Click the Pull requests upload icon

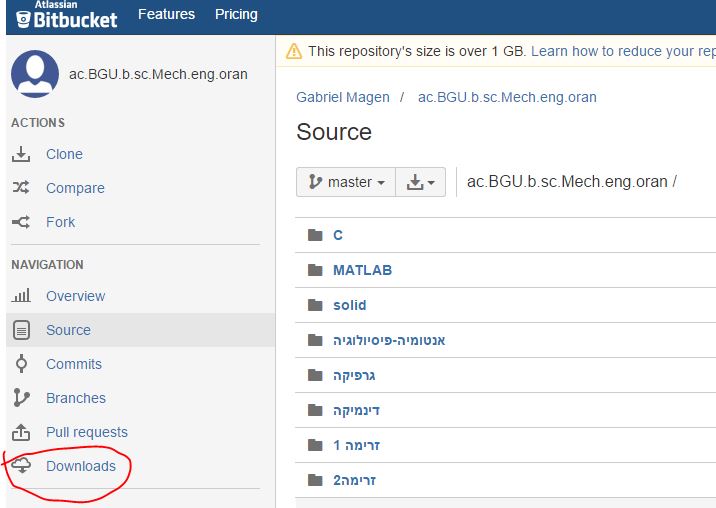click(x=21, y=432)
